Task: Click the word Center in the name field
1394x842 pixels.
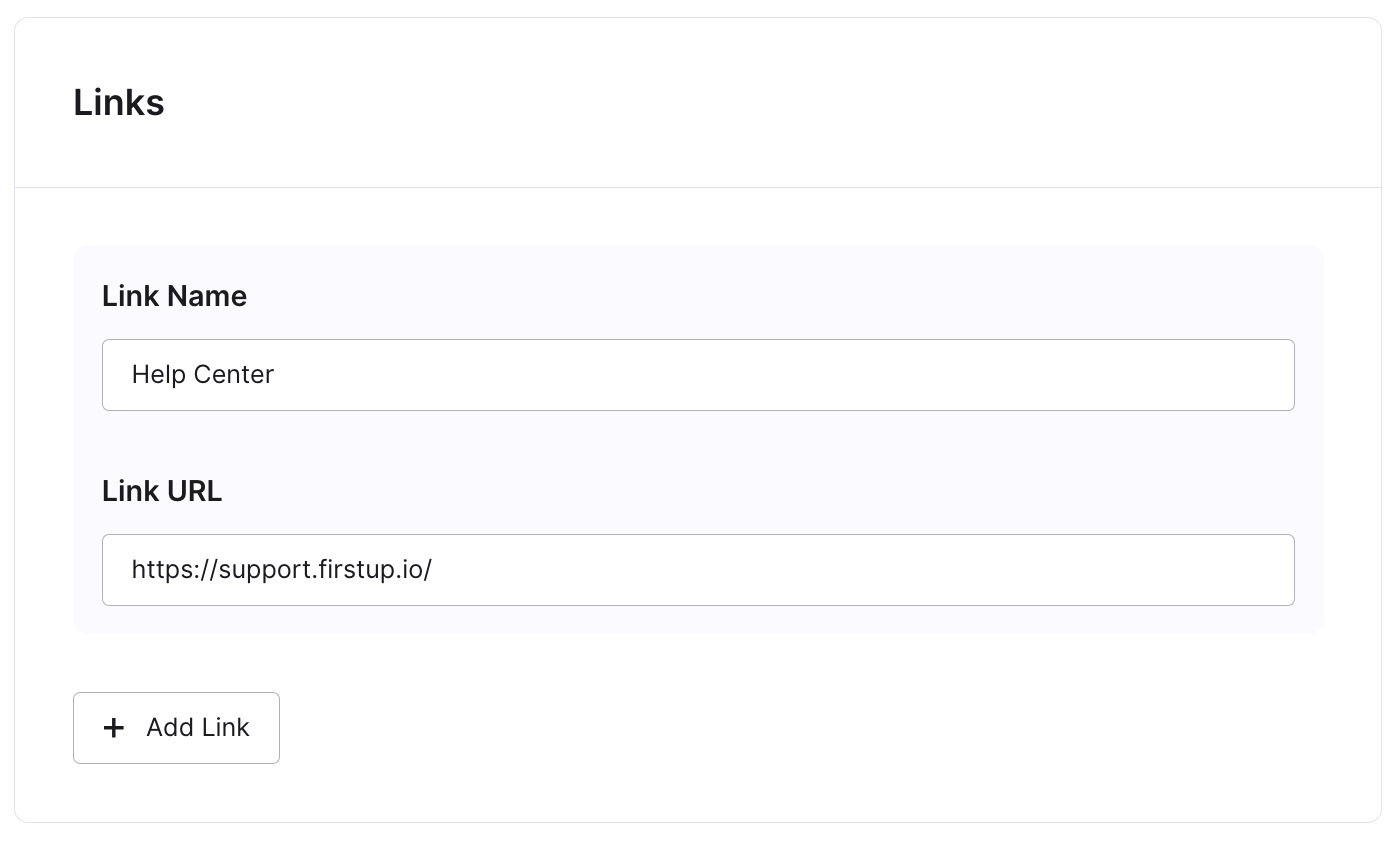Action: (233, 375)
